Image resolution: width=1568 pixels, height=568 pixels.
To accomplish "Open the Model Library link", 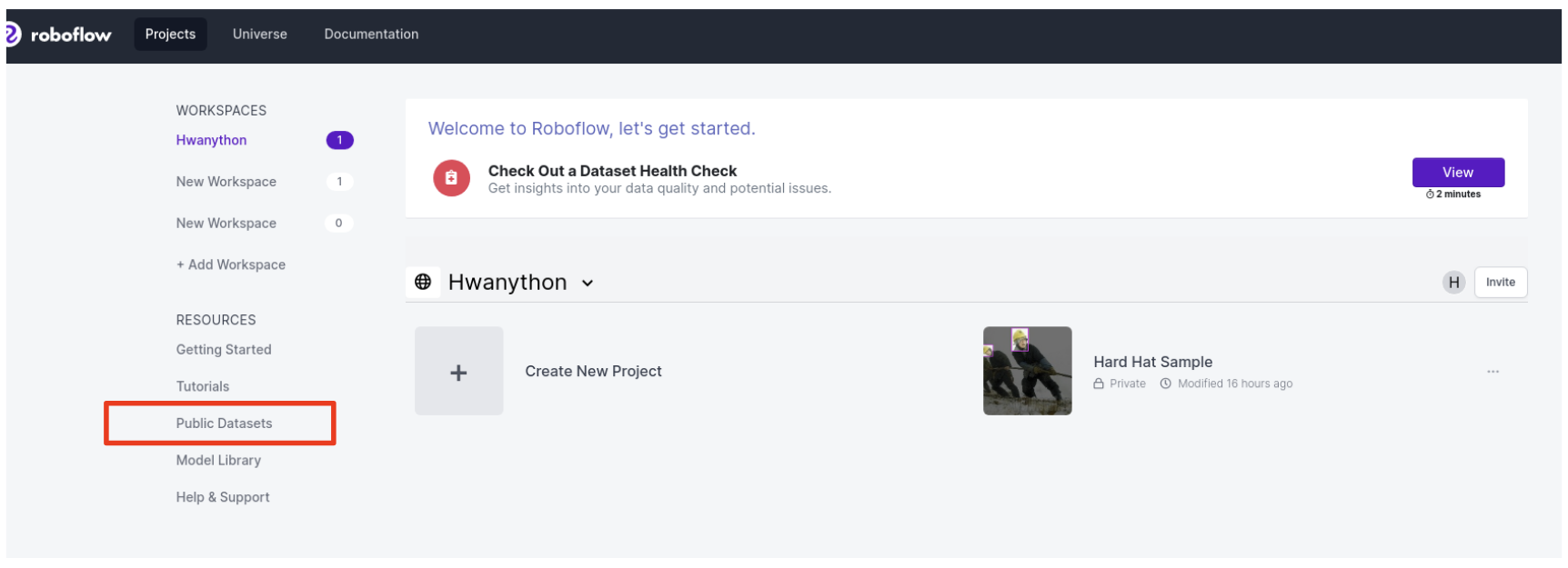I will (218, 461).
